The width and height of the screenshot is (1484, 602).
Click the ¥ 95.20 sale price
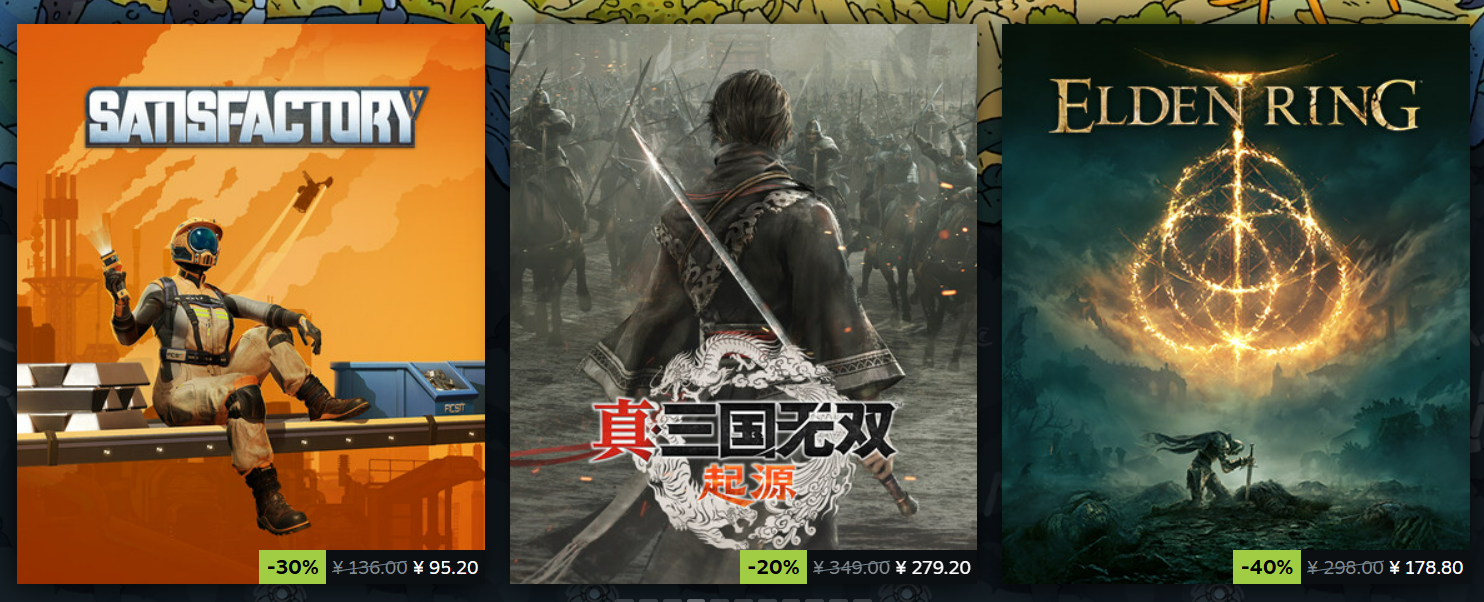[x=446, y=568]
